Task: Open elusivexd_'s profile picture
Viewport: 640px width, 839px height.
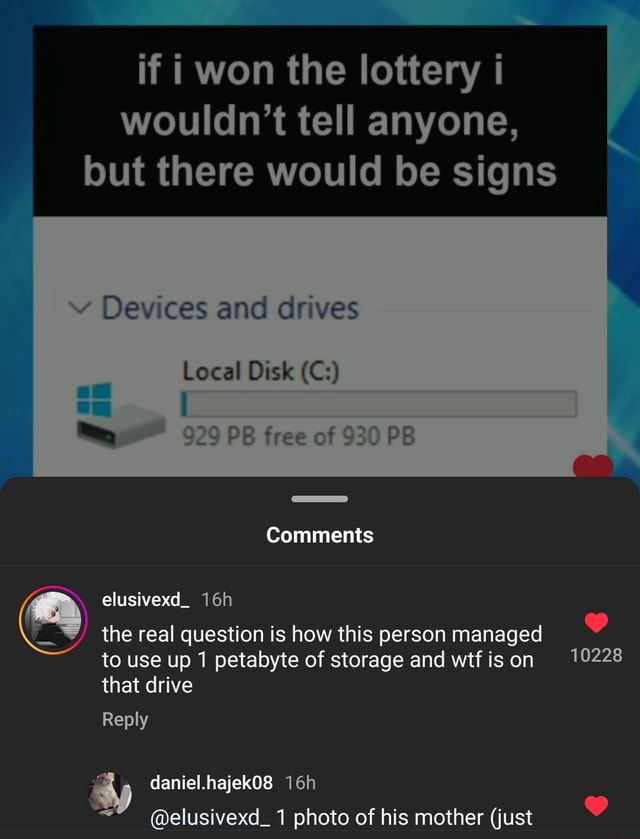Action: [53, 620]
